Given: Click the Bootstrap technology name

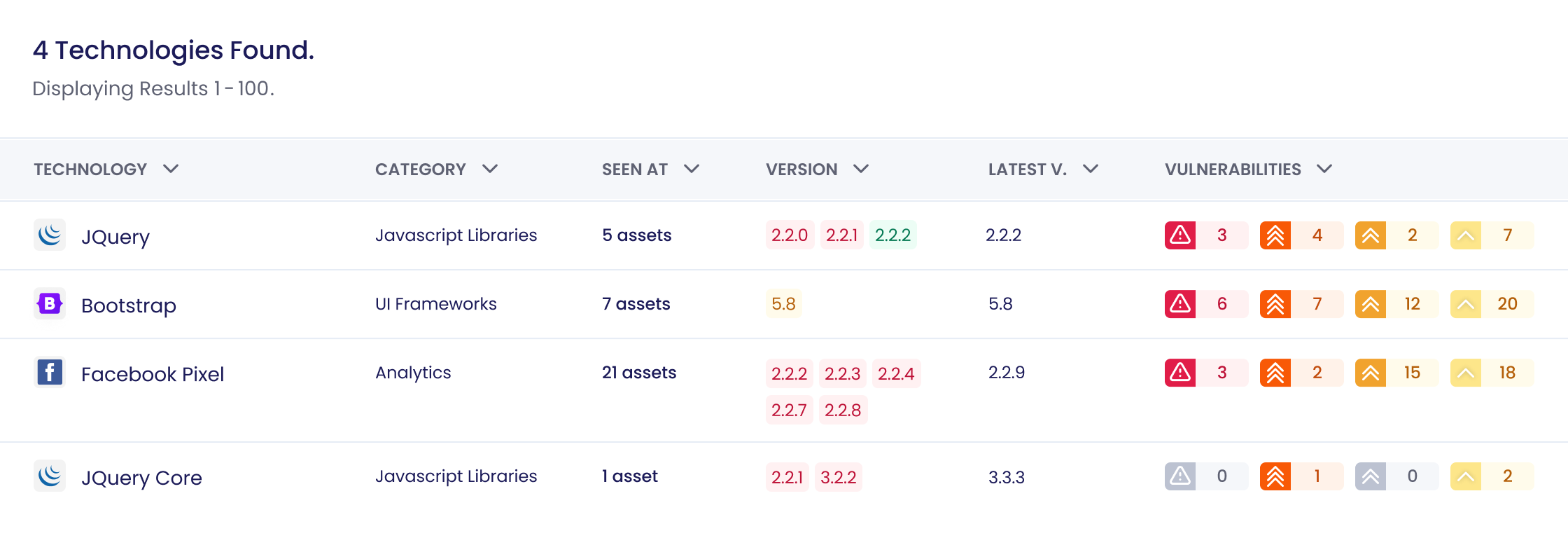Looking at the screenshot, I should point(129,305).
